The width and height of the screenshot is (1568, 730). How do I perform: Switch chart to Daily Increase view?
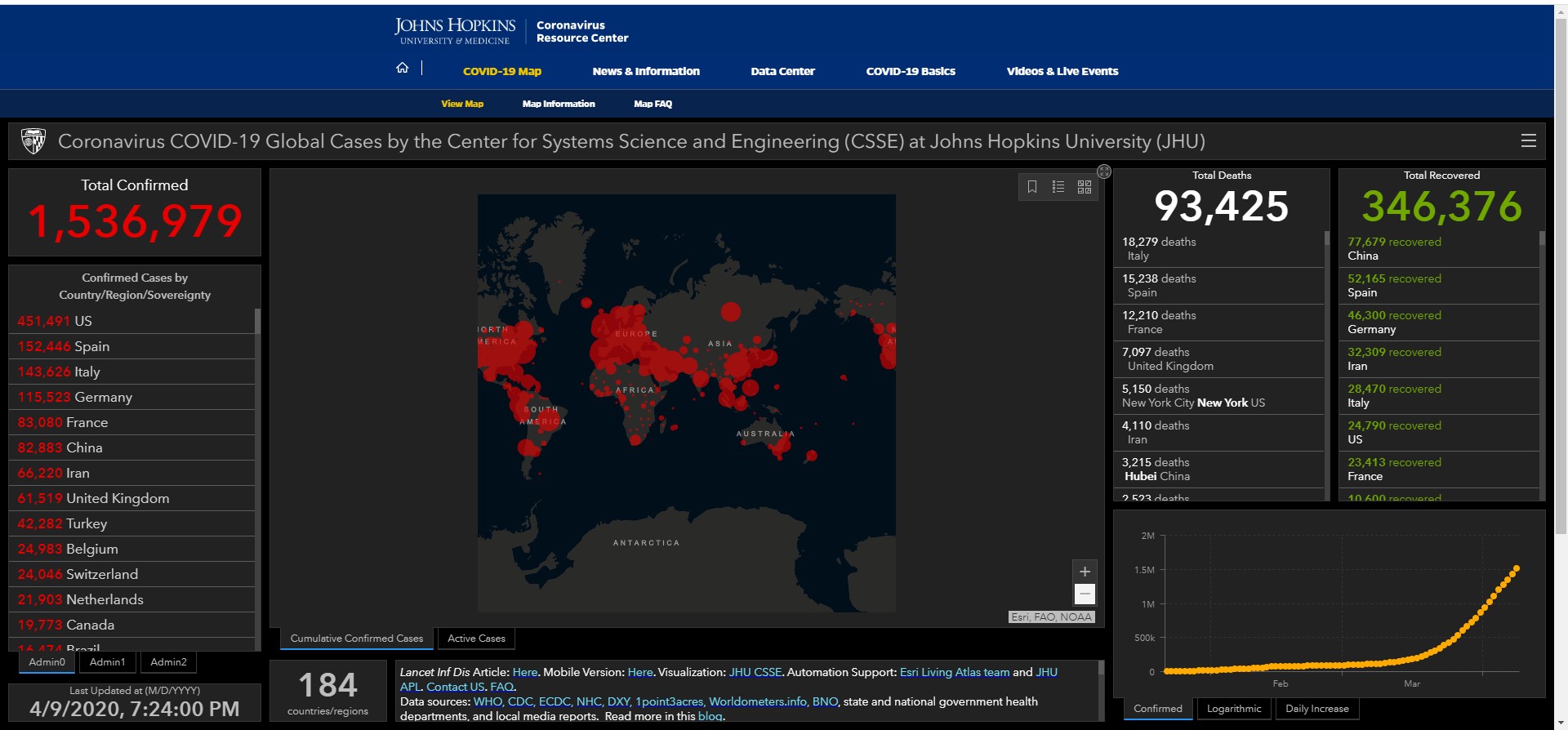pyautogui.click(x=1316, y=709)
